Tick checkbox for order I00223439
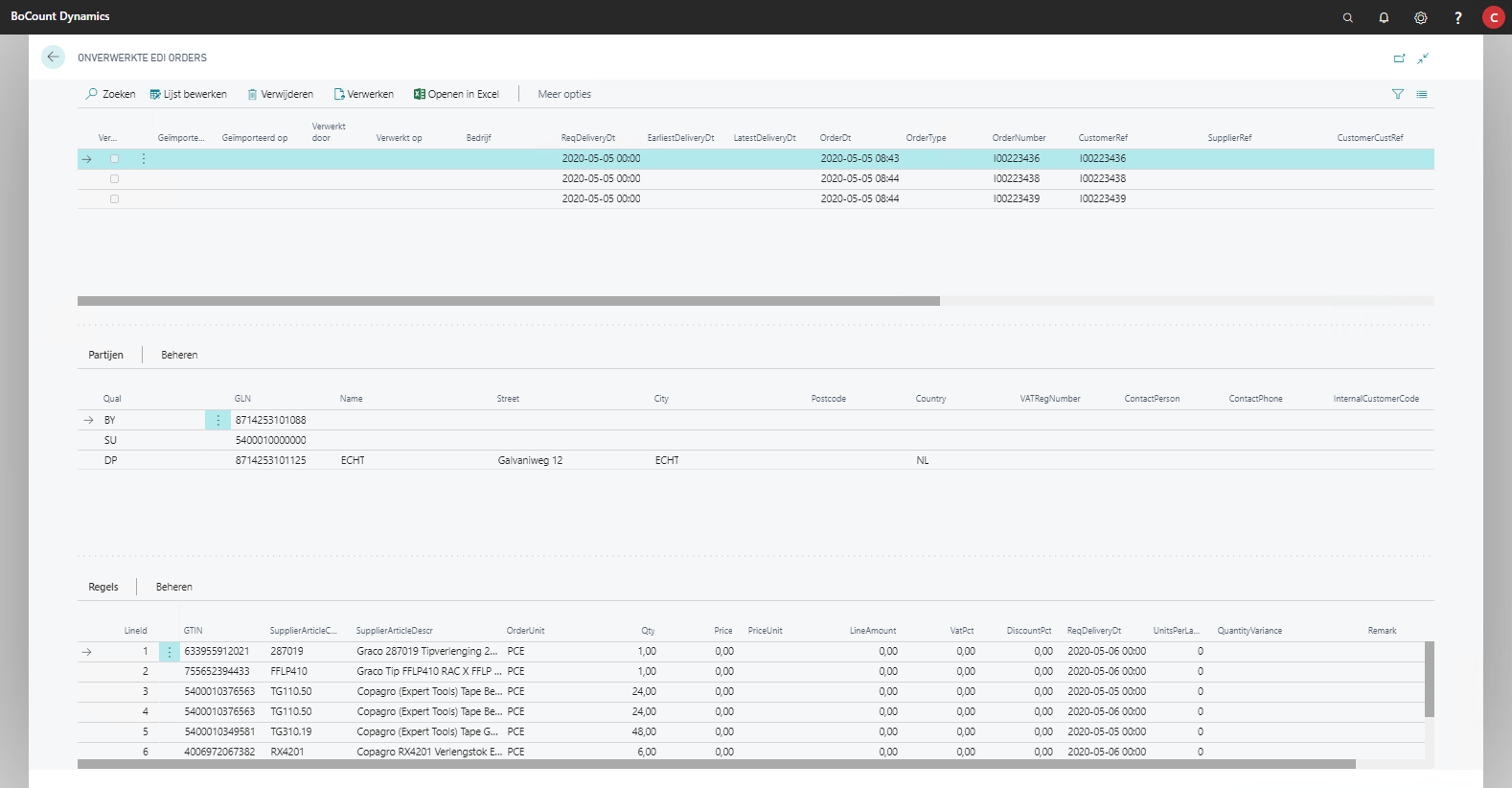 click(x=114, y=199)
